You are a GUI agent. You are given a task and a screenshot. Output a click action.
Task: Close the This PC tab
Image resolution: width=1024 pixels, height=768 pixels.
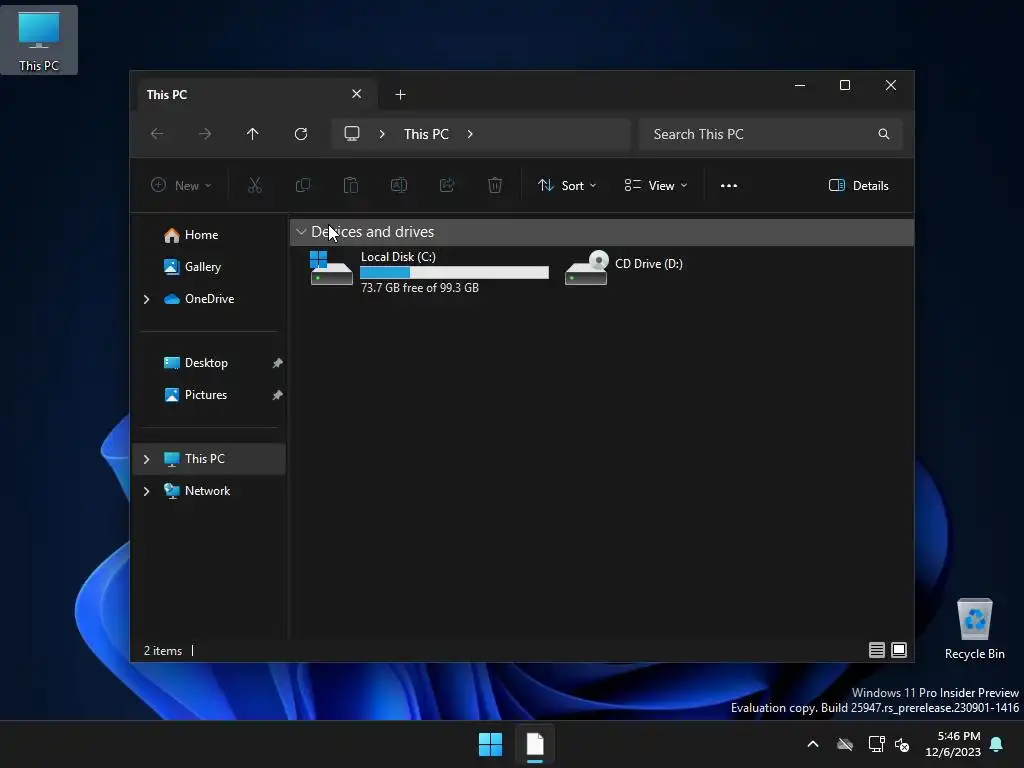[x=357, y=94]
